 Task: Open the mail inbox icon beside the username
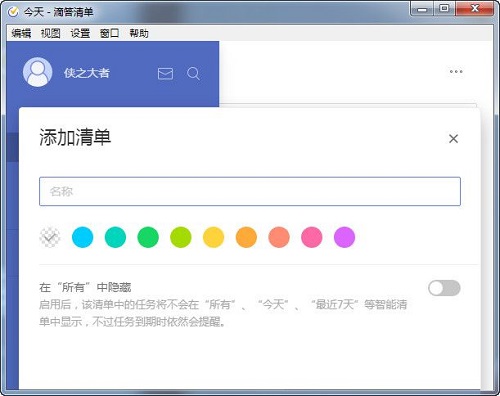(x=165, y=74)
